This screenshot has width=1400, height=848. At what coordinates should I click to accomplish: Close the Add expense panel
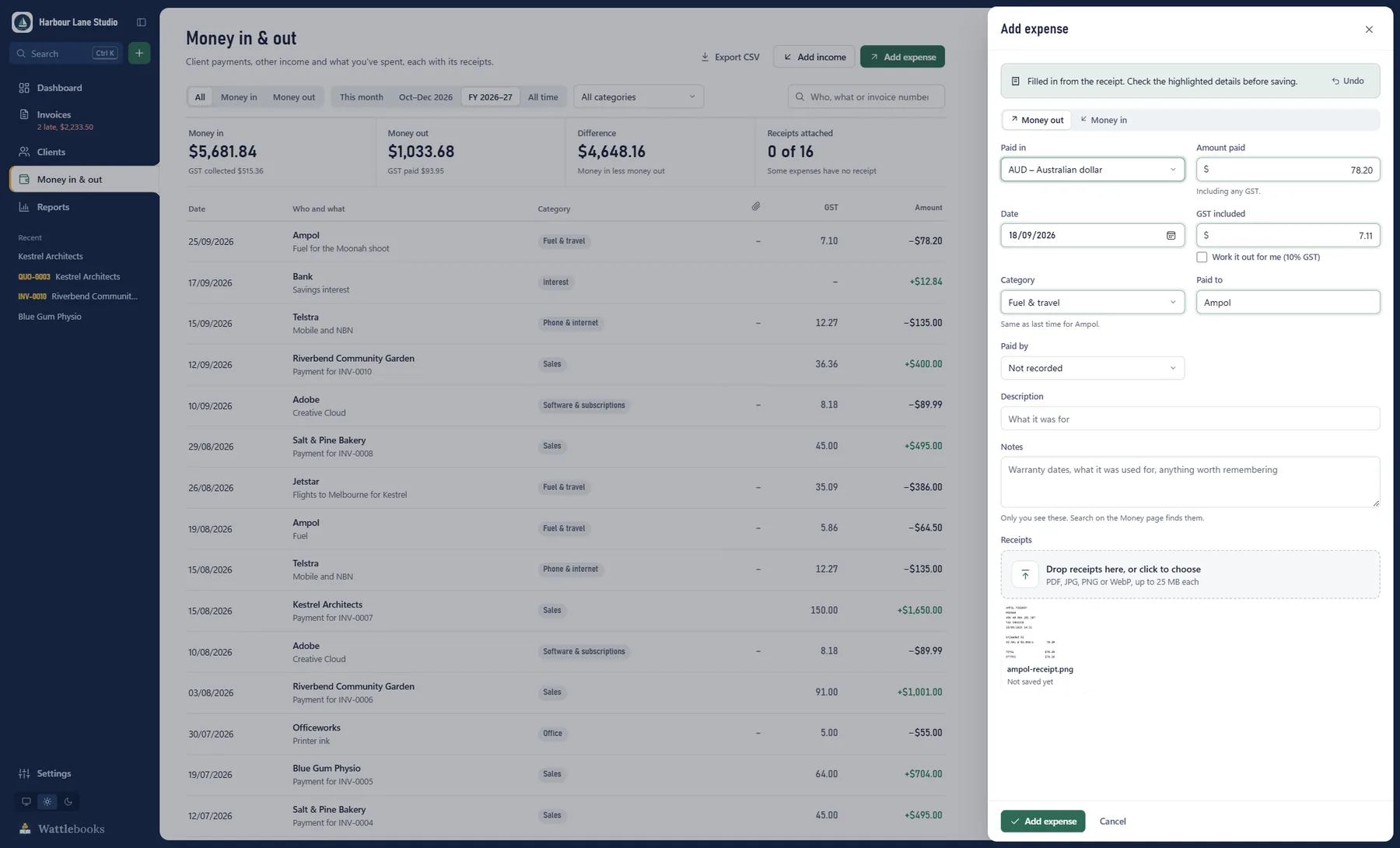tap(1369, 30)
